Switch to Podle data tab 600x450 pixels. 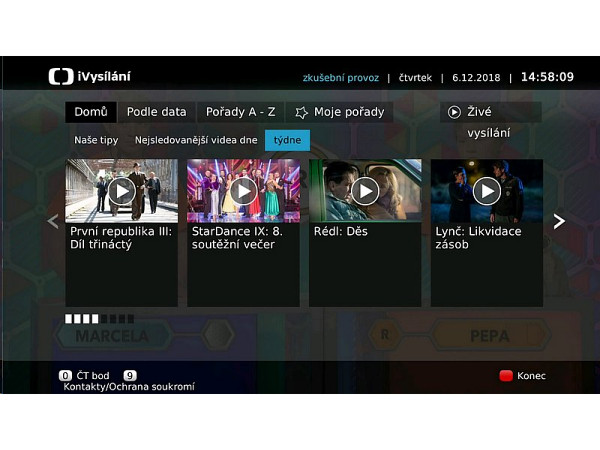pos(157,112)
